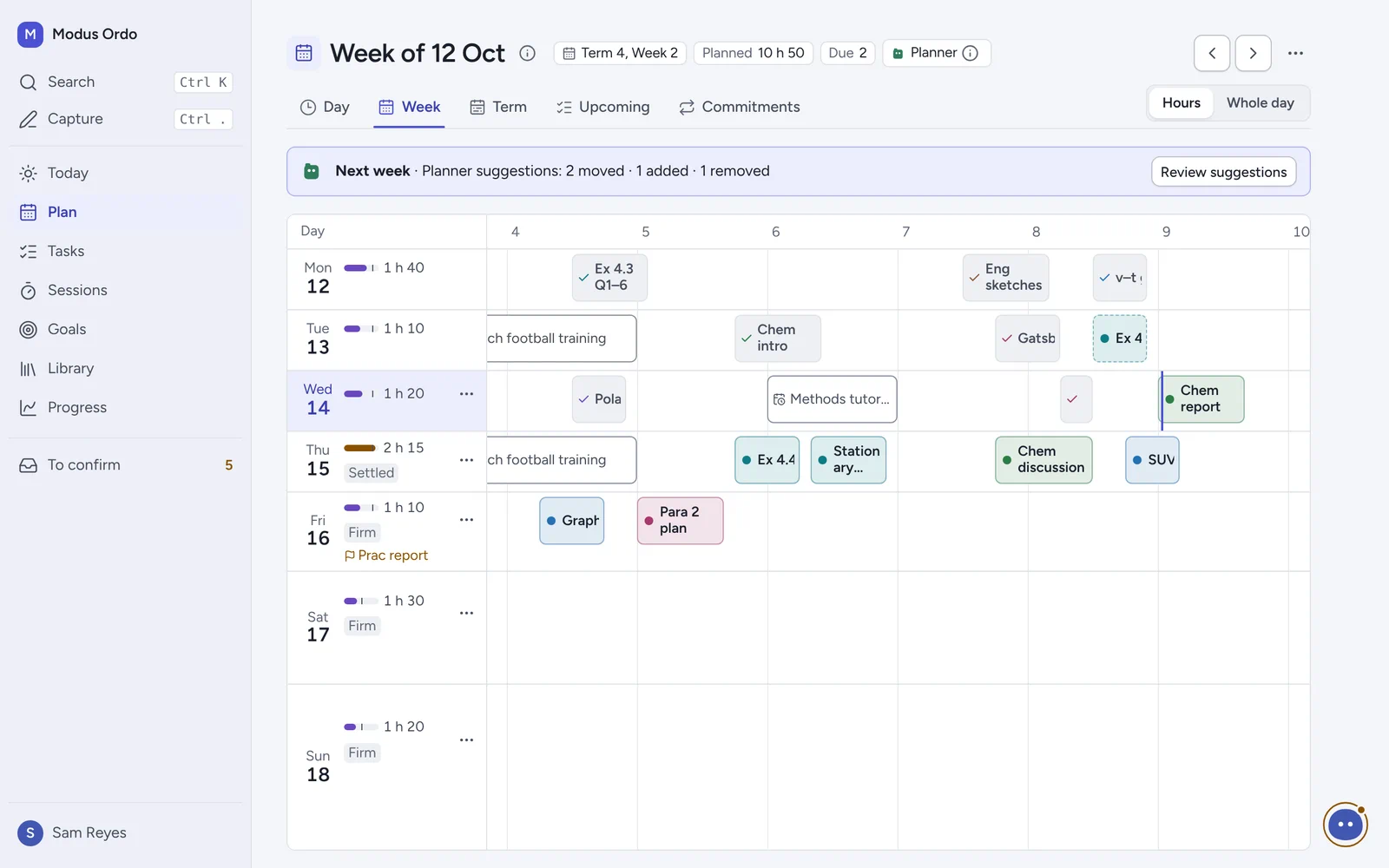Screen dimensions: 1389x868
Task: Open the Methods tutor block on Wednesday
Action: (833, 399)
